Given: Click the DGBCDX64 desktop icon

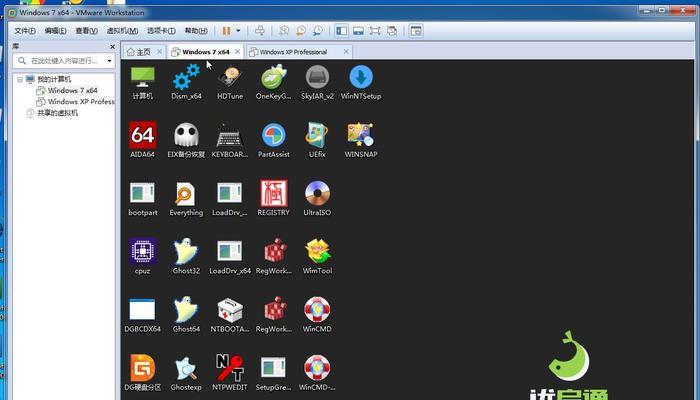Looking at the screenshot, I should click(x=142, y=315).
